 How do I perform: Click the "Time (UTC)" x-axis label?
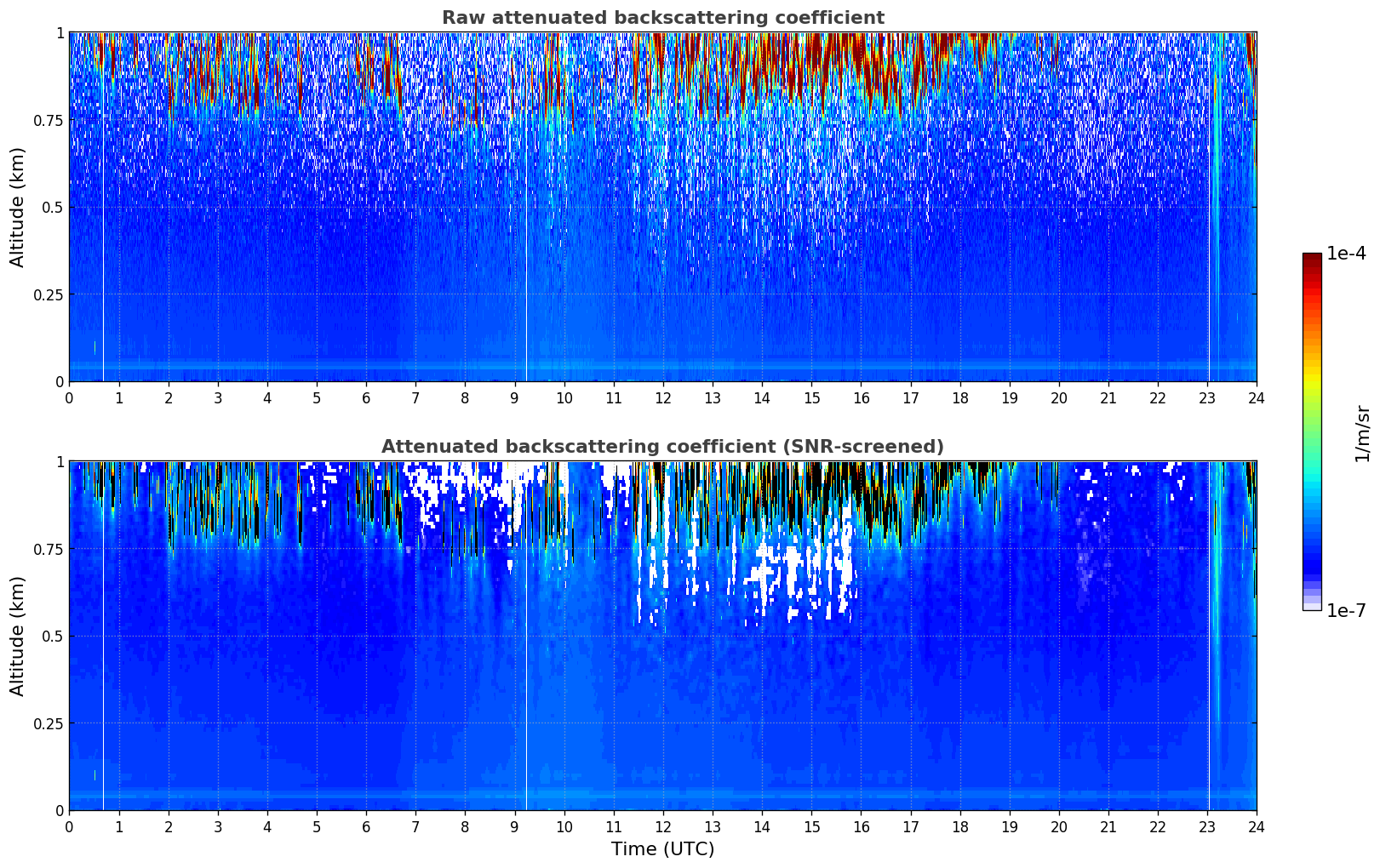(x=662, y=849)
